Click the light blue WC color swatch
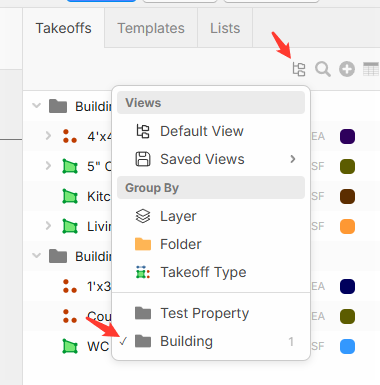The height and width of the screenshot is (385, 380). 347,347
